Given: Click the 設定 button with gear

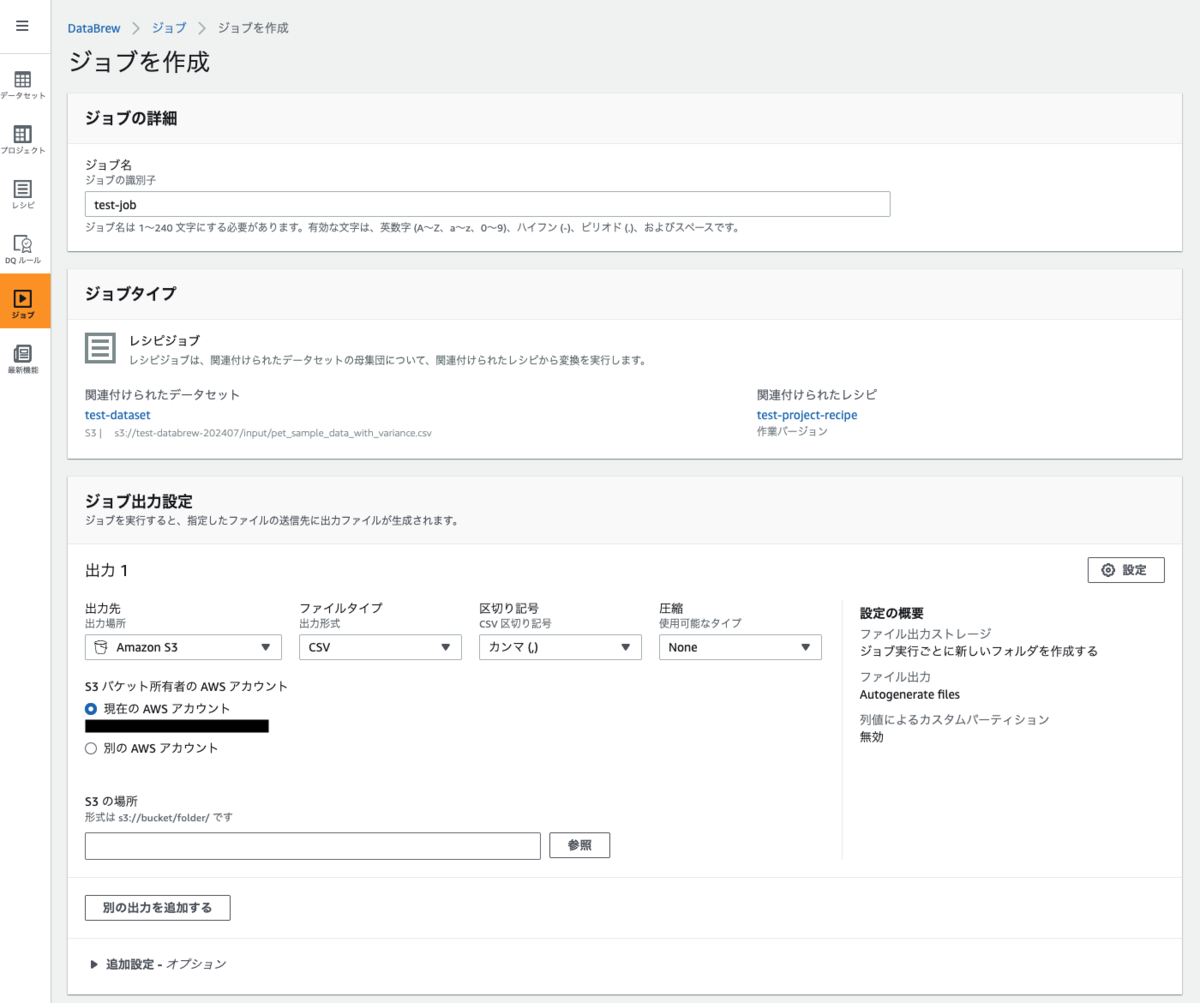Looking at the screenshot, I should click(1126, 570).
